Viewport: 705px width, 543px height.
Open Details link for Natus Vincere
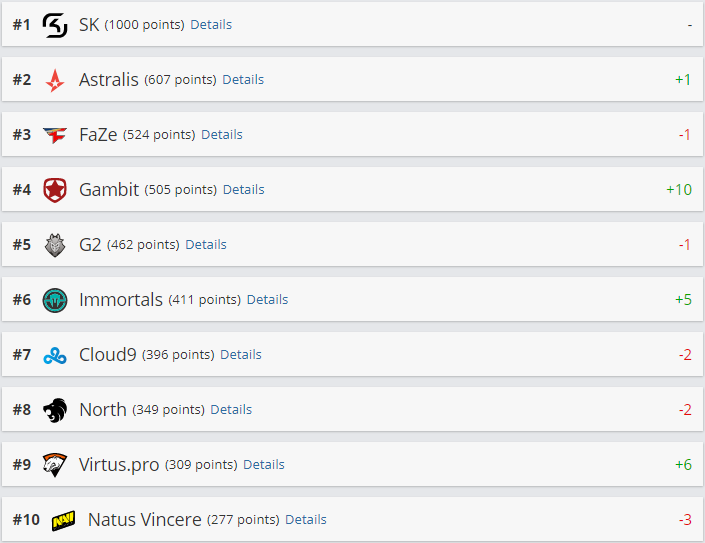click(x=306, y=519)
